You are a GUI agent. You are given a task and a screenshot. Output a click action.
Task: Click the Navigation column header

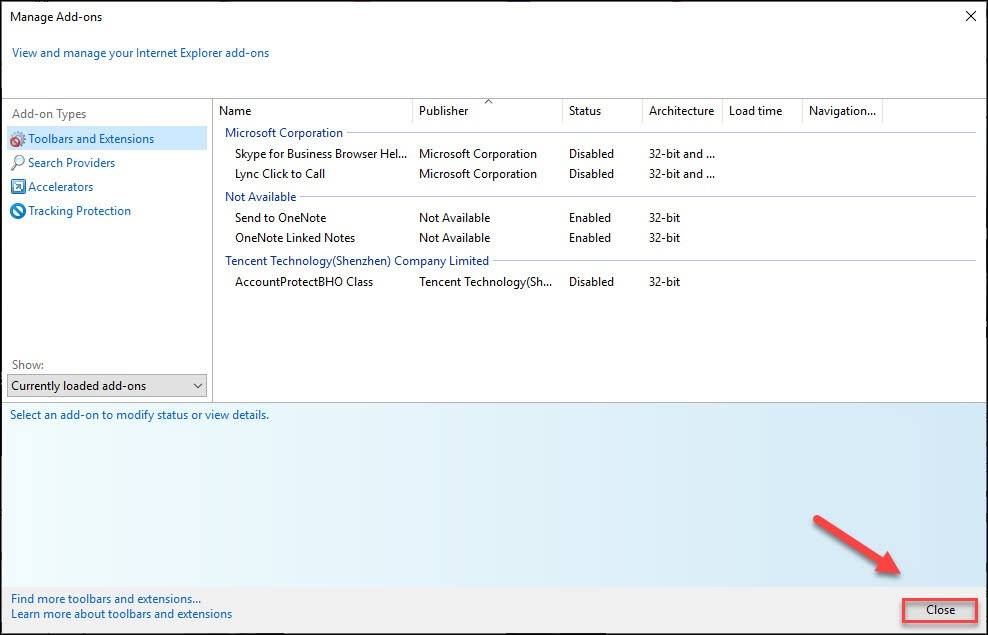841,111
